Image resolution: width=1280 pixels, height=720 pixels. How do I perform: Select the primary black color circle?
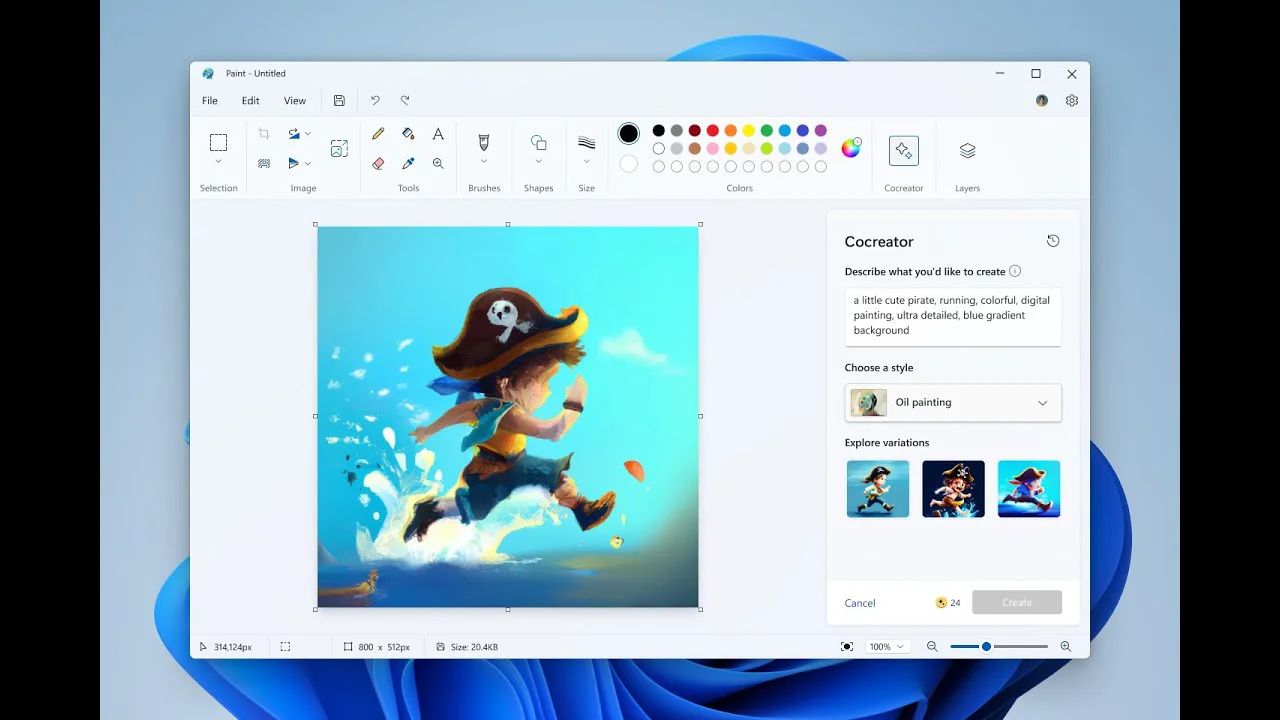[x=628, y=133]
